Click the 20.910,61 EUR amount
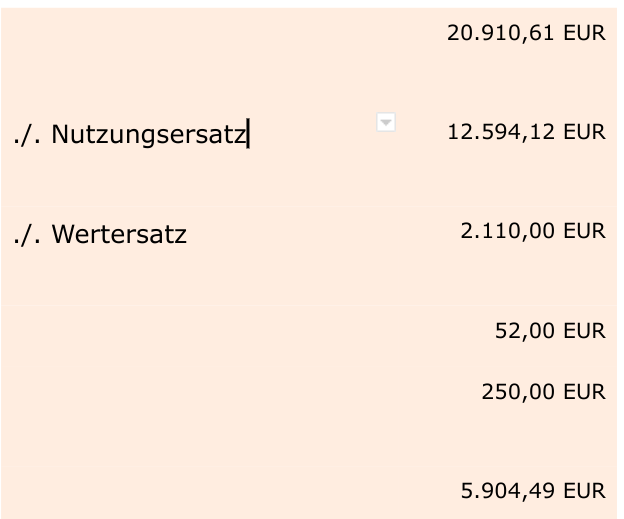This screenshot has width=624, height=519. [526, 33]
